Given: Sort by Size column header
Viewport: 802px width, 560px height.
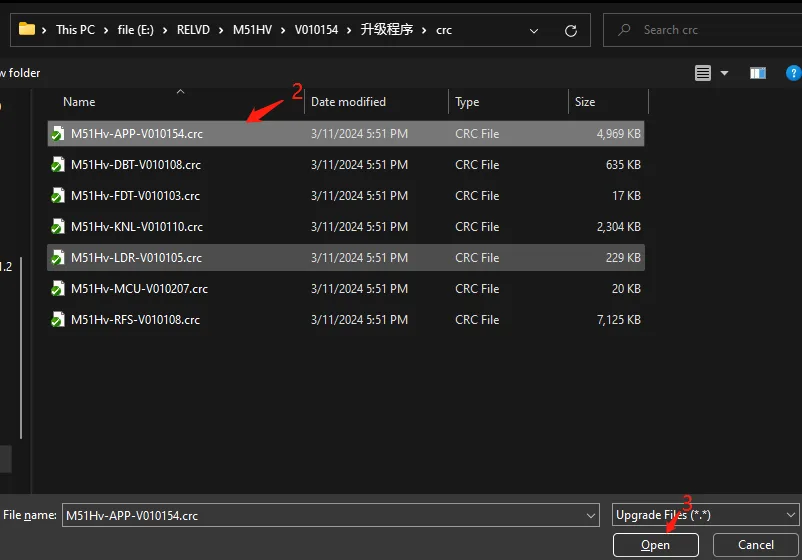Looking at the screenshot, I should [585, 102].
